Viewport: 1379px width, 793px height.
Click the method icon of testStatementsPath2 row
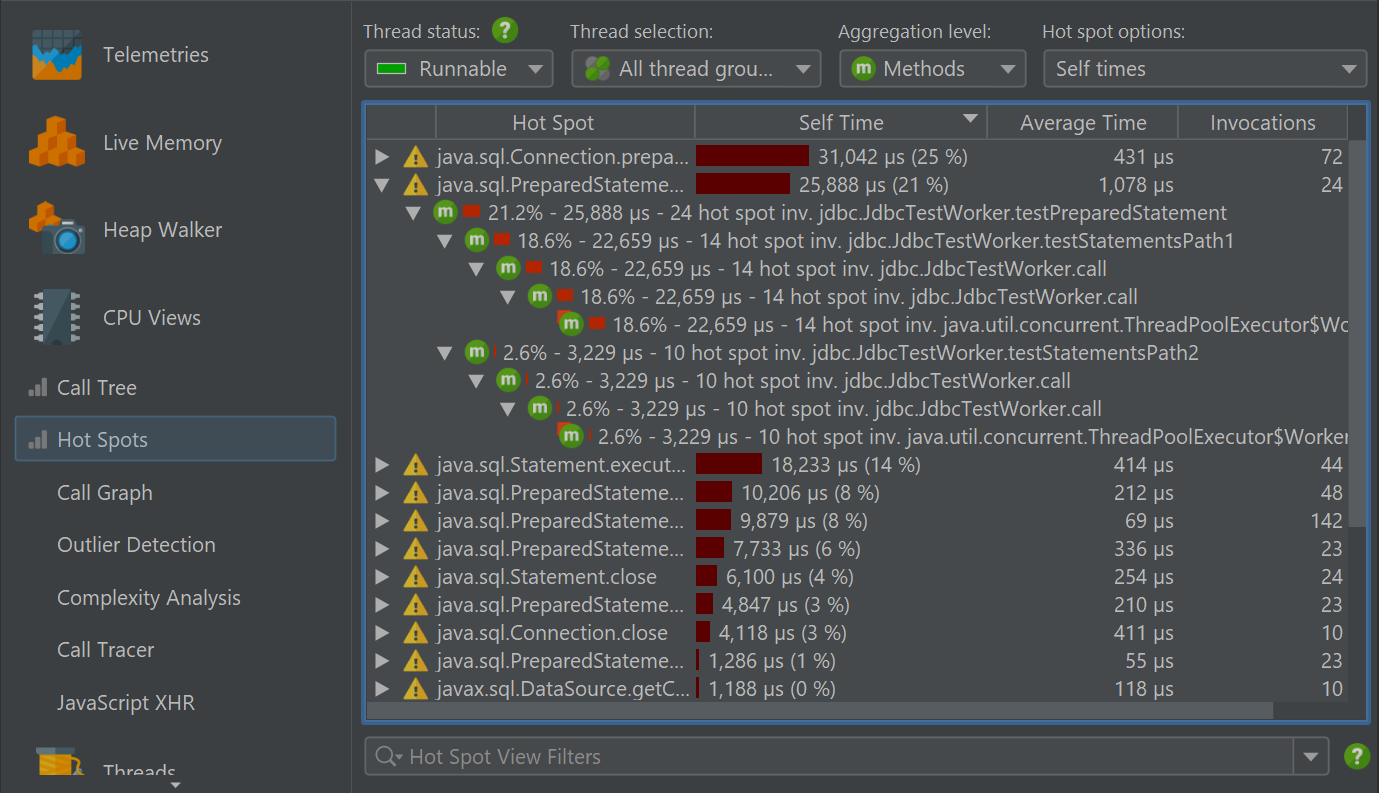click(477, 352)
